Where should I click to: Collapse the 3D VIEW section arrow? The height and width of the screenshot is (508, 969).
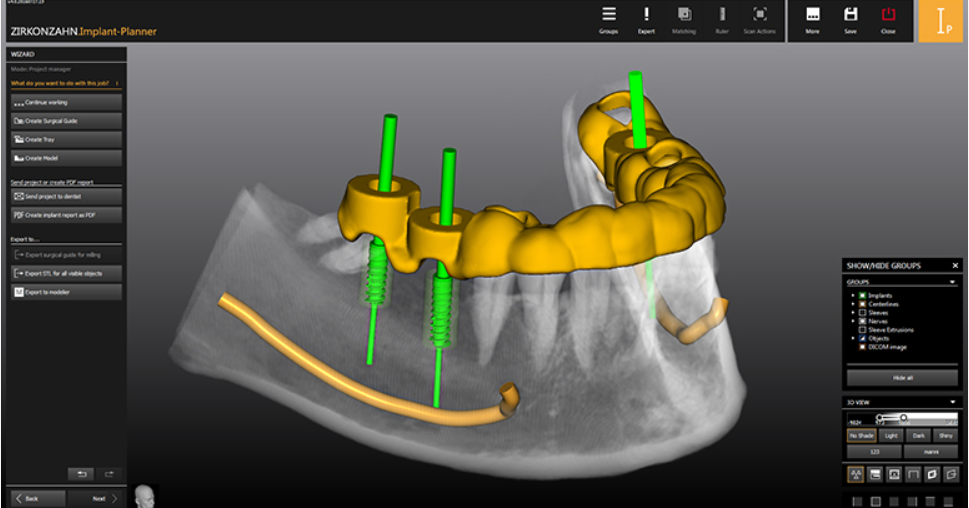(952, 402)
